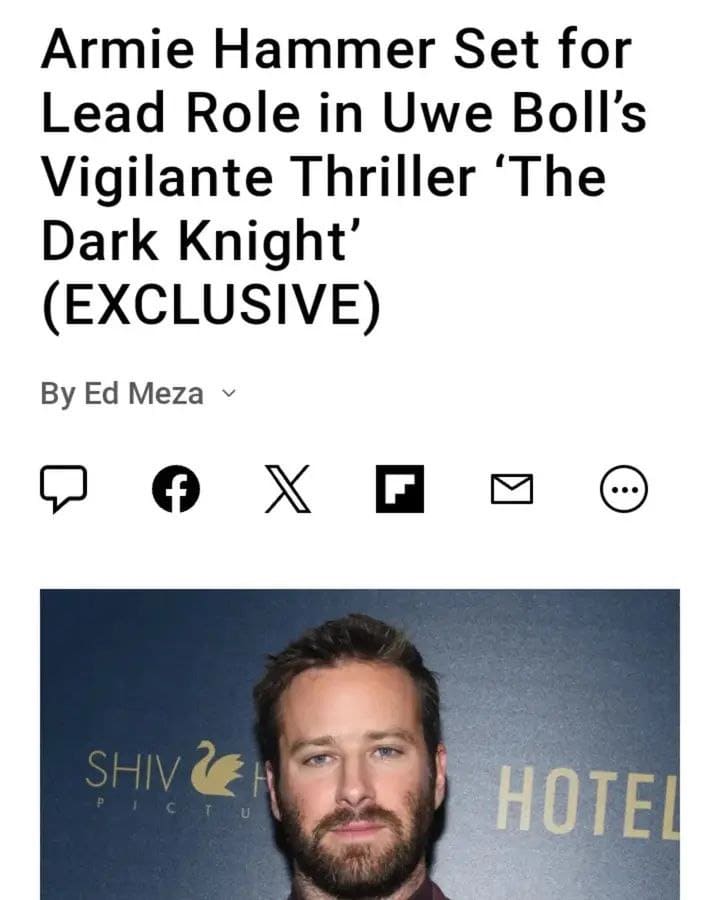Share the article on Facebook
720x900 pixels.
176,488
